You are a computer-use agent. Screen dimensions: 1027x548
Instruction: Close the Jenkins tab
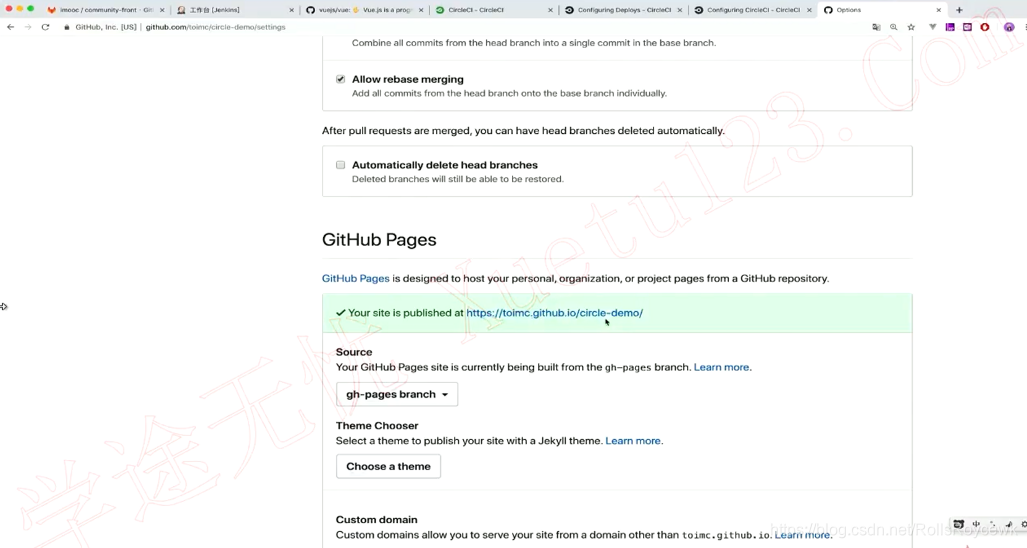(x=291, y=10)
